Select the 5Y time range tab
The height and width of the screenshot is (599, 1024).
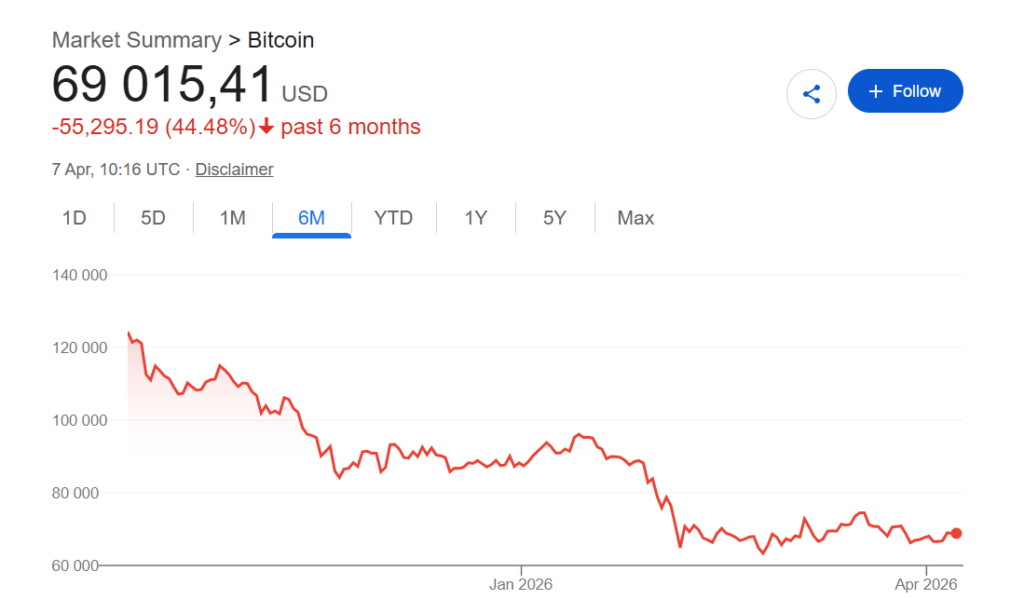coord(555,218)
